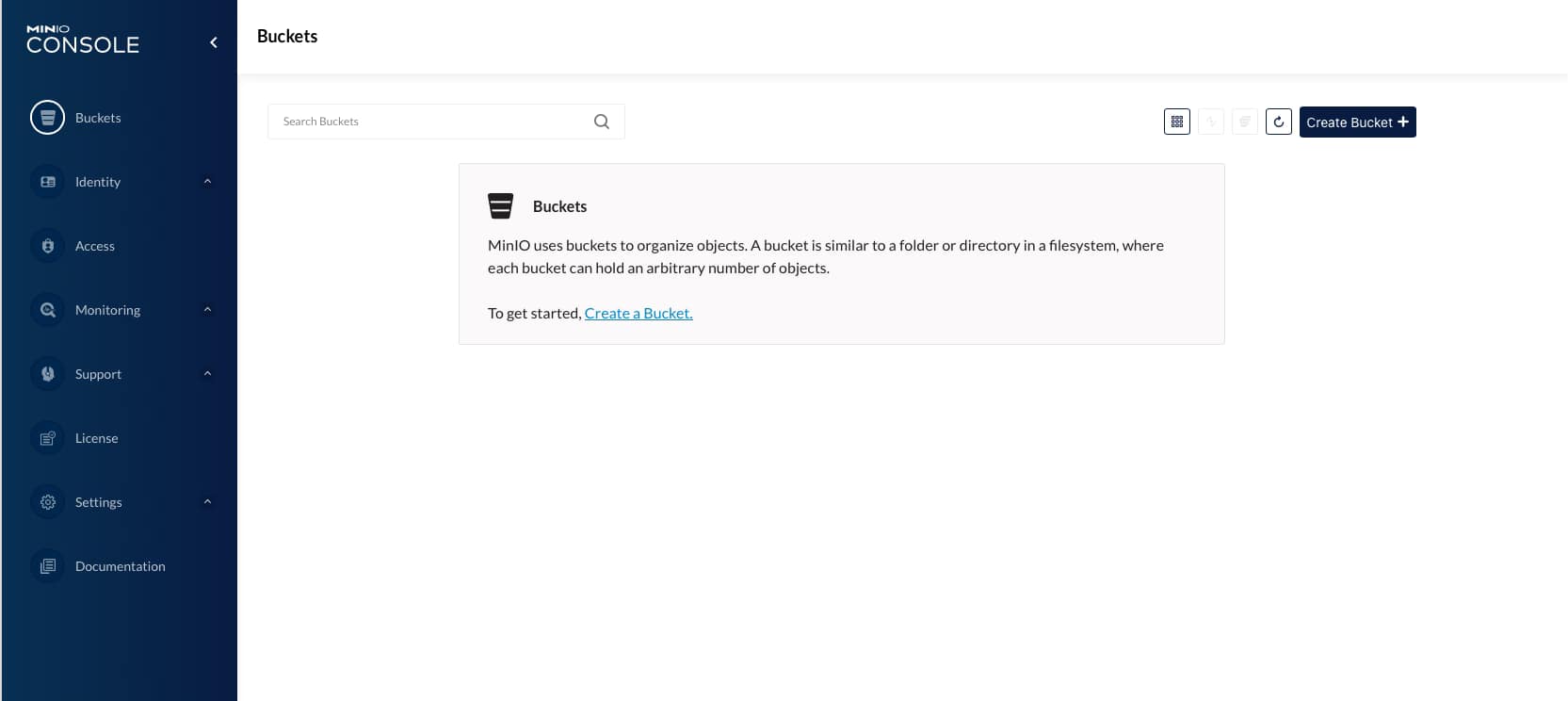The image size is (1568, 701).
Task: Click the Settings gear icon
Action: [x=47, y=502]
